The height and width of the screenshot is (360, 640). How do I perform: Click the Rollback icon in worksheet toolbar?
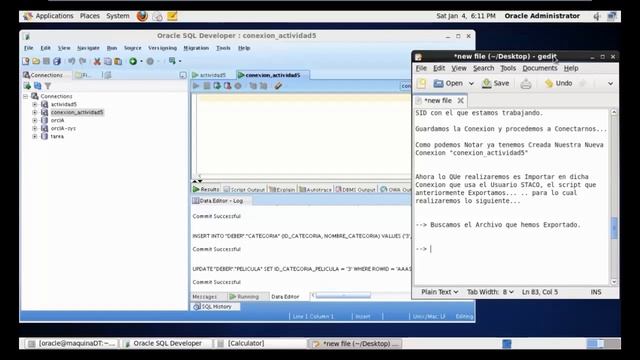coord(227,86)
